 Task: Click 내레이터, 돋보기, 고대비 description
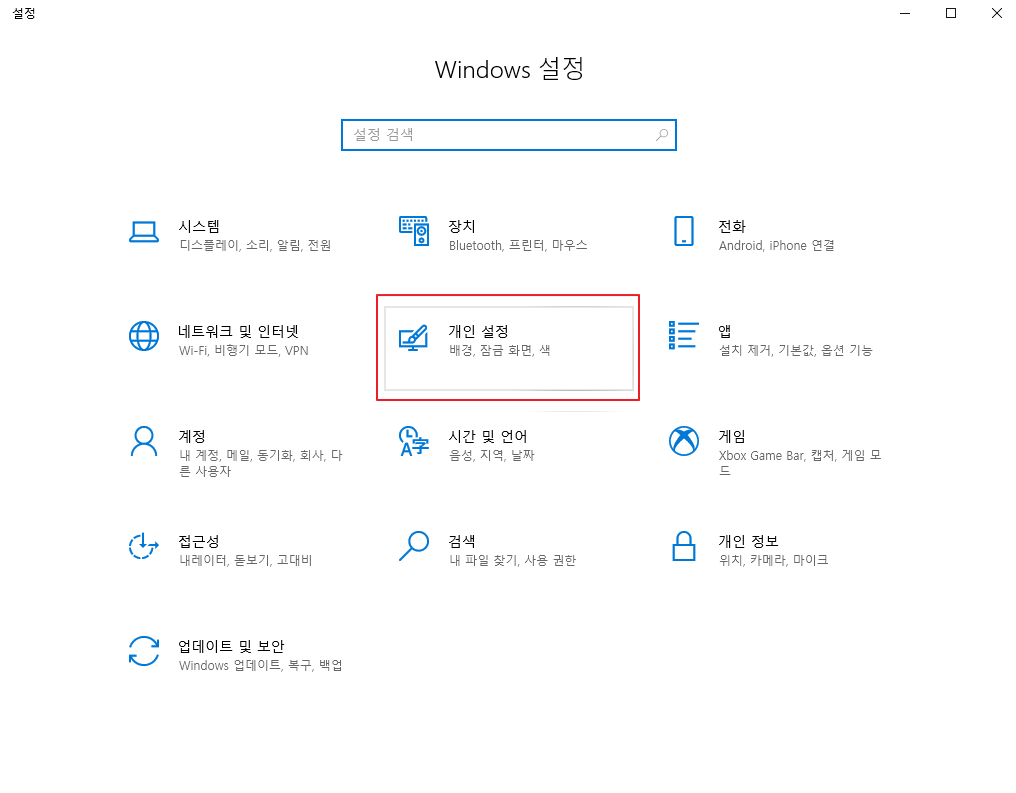point(246,560)
